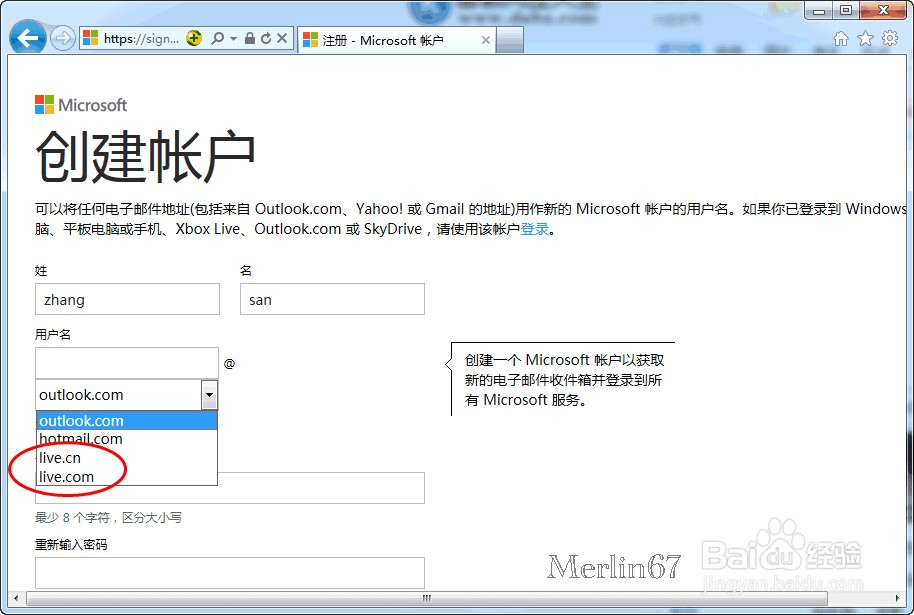Click the compatibility view icon in address bar
Screen dimensions: 914x615
coord(194,38)
